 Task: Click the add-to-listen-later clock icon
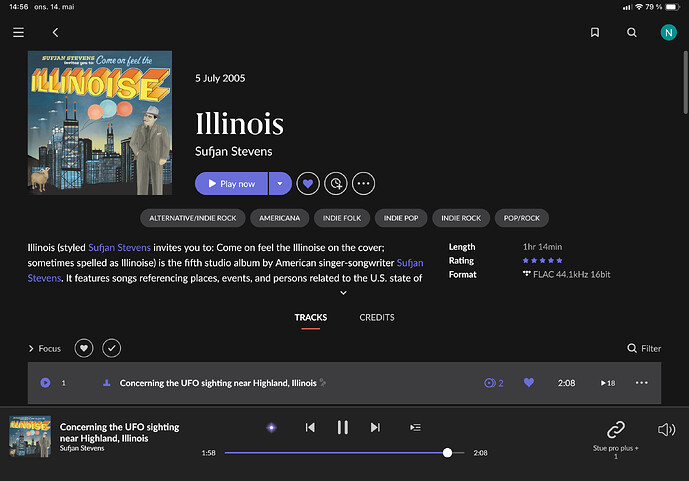point(336,184)
